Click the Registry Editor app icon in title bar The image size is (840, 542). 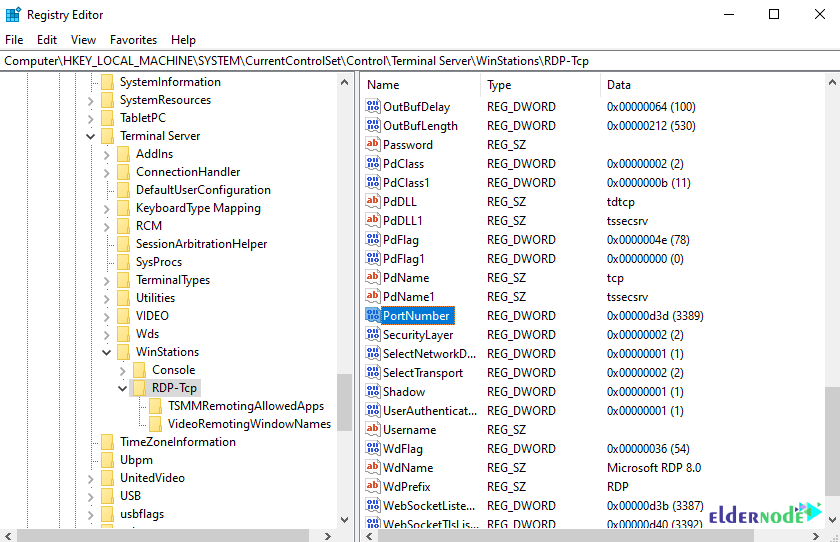click(x=13, y=14)
